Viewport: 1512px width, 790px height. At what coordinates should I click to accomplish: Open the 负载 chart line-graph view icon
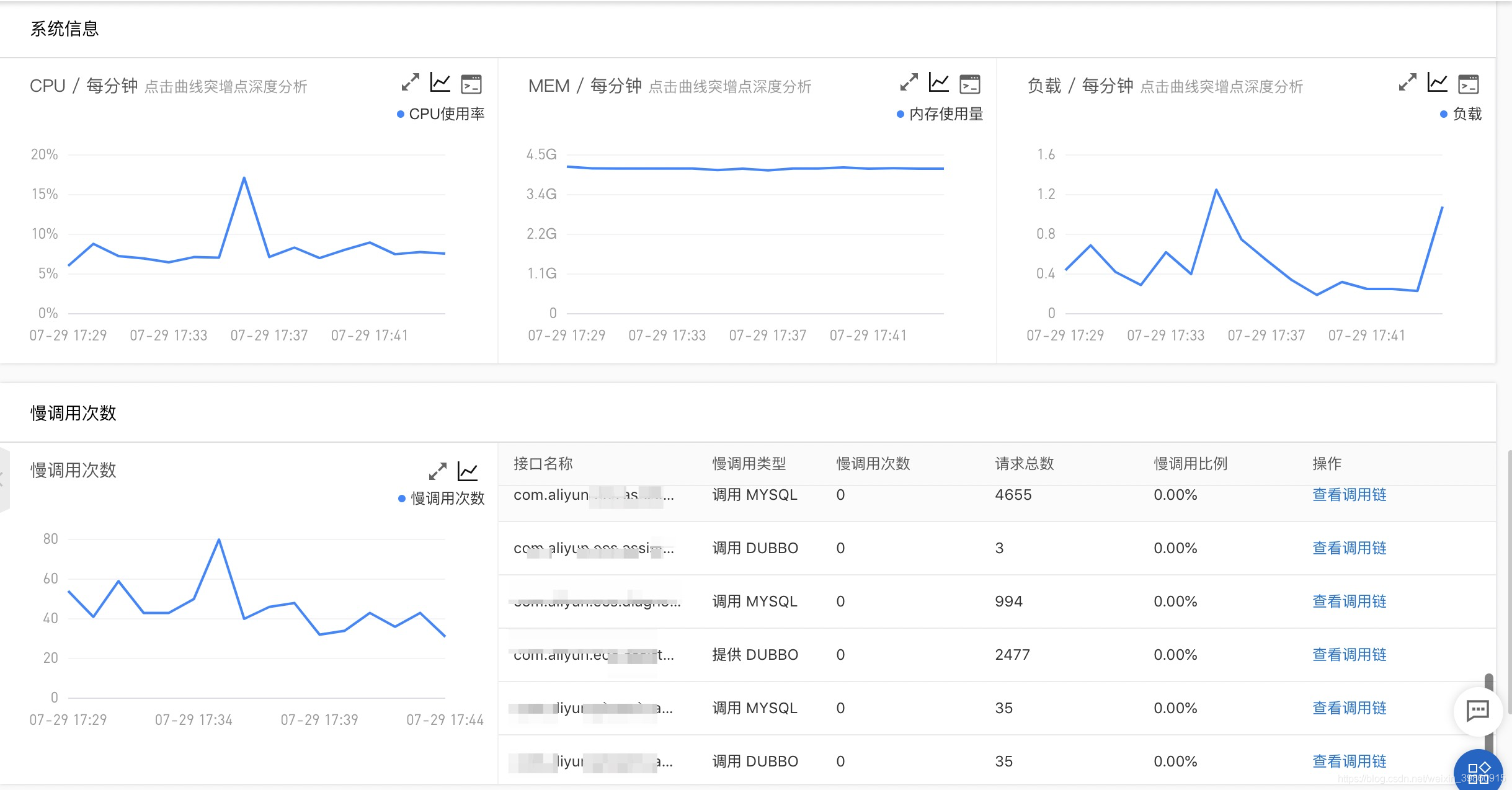point(1438,82)
